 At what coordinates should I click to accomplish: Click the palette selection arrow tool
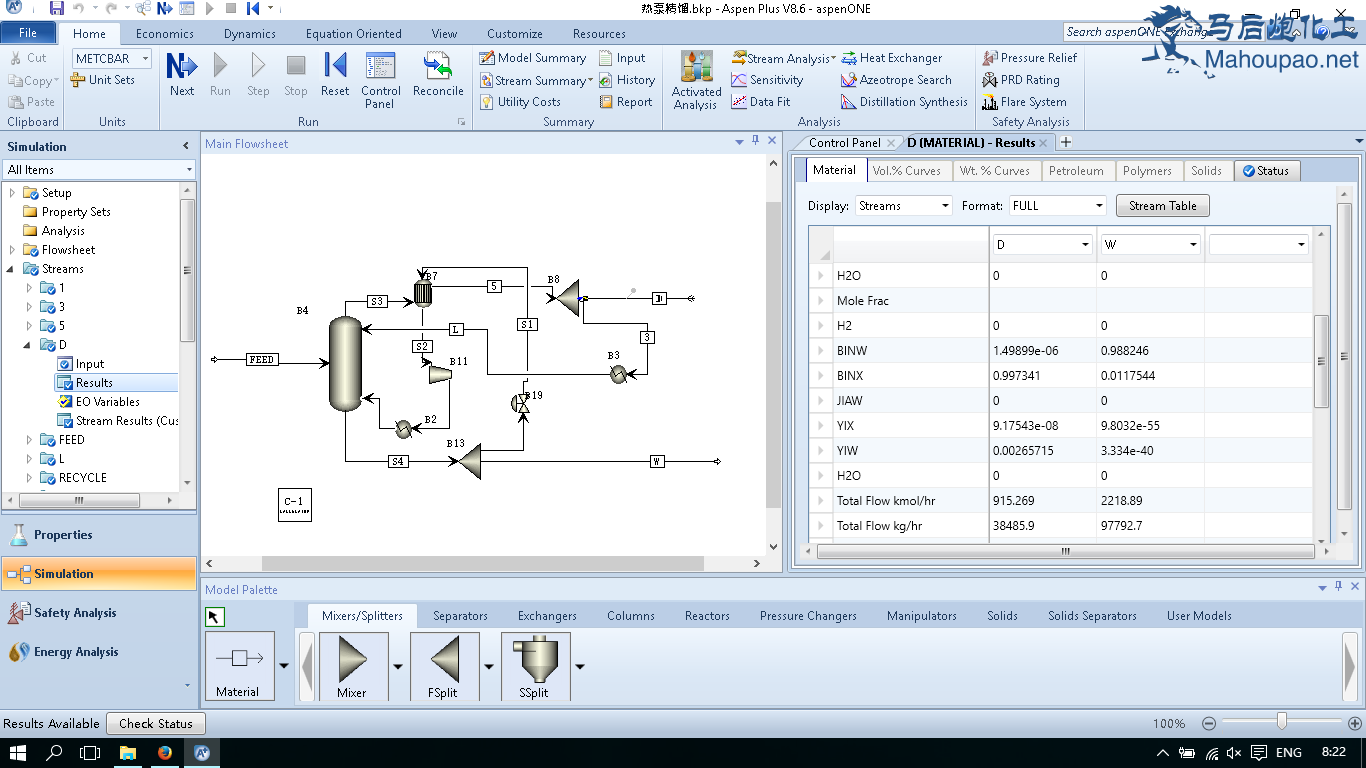(x=214, y=617)
